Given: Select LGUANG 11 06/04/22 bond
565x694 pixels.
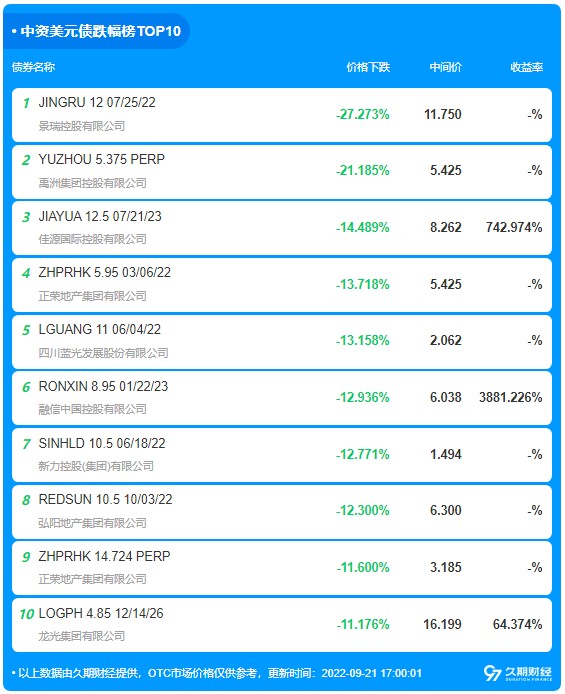Looking at the screenshot, I should 282,342.
